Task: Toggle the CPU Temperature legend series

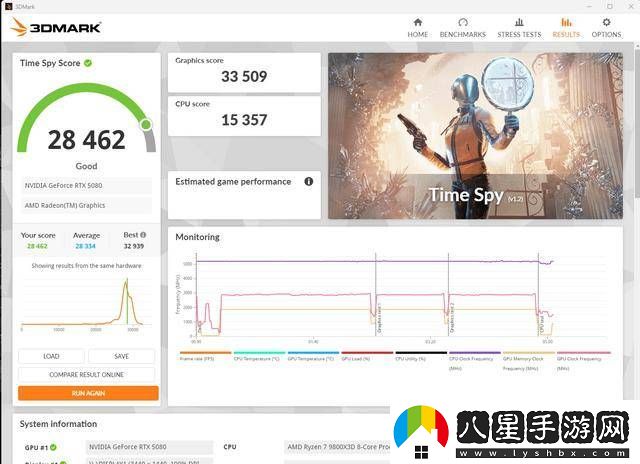Action: pyautogui.click(x=259, y=356)
